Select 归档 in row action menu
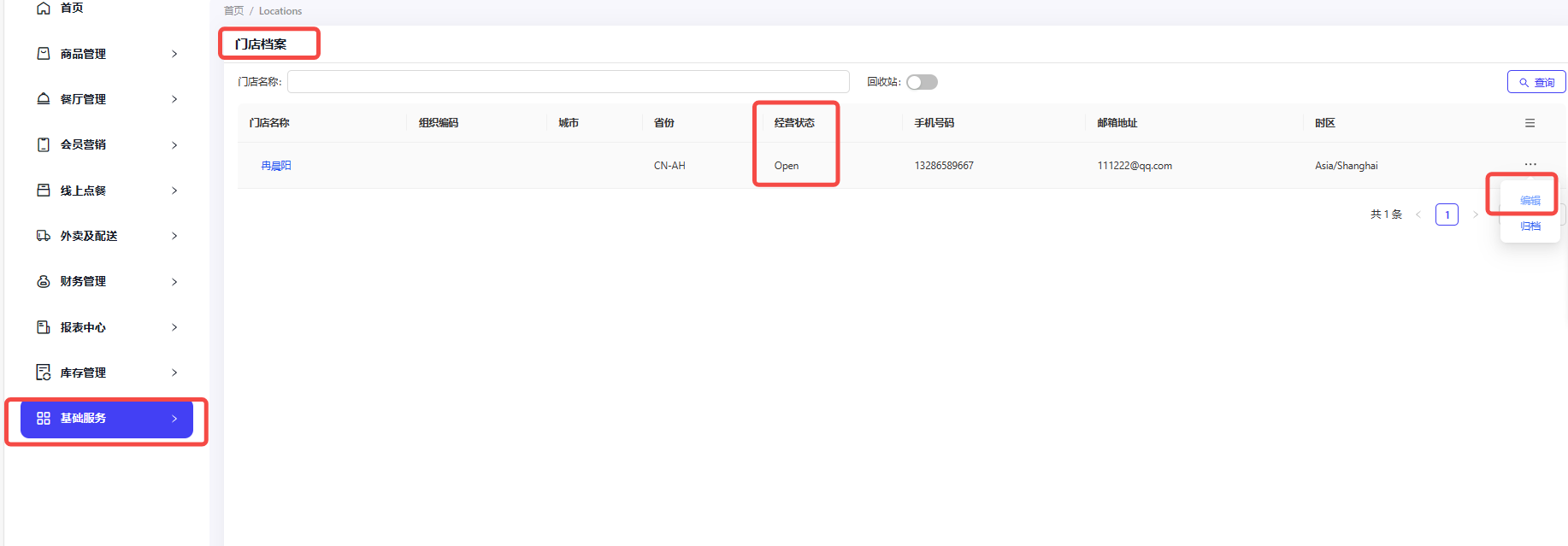Screen dimensions: 1568x546 1530,226
